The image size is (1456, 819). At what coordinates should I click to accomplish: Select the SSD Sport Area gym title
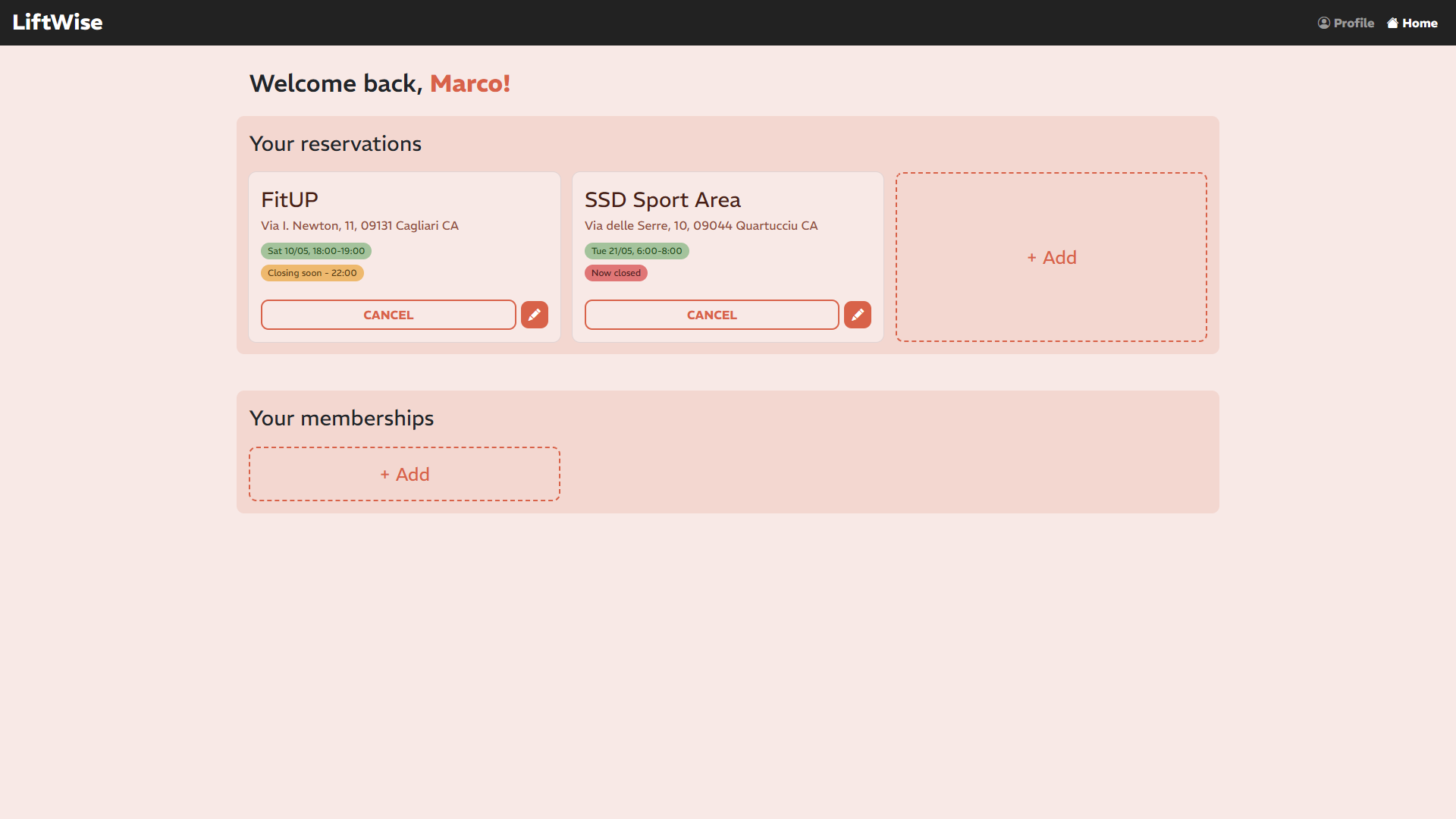[x=662, y=199]
